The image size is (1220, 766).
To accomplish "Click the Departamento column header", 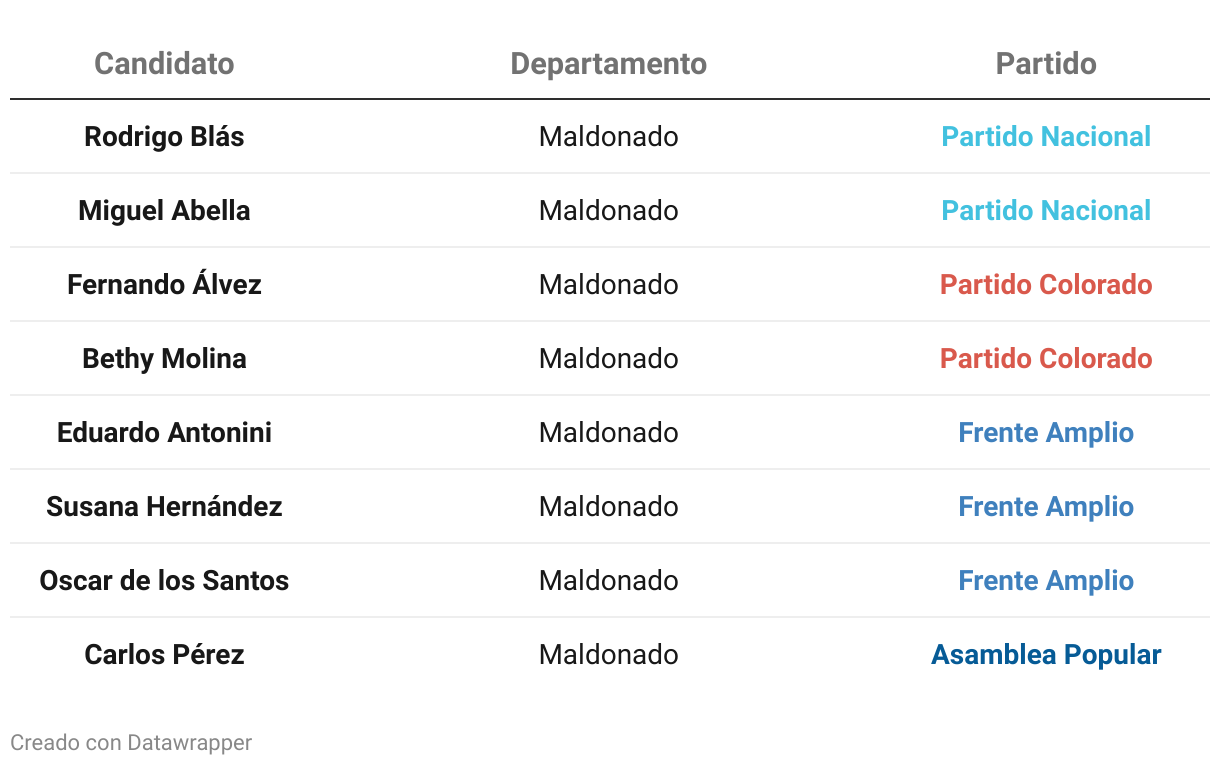I will (x=608, y=64).
